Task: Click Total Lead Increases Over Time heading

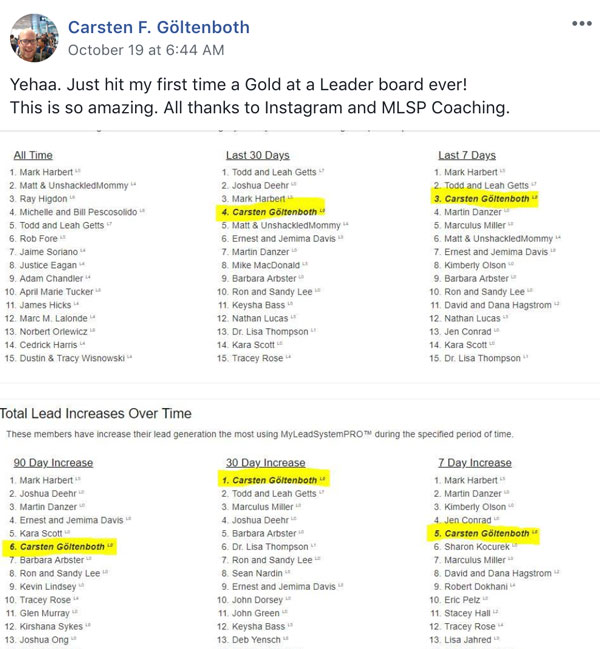Action: (96, 413)
